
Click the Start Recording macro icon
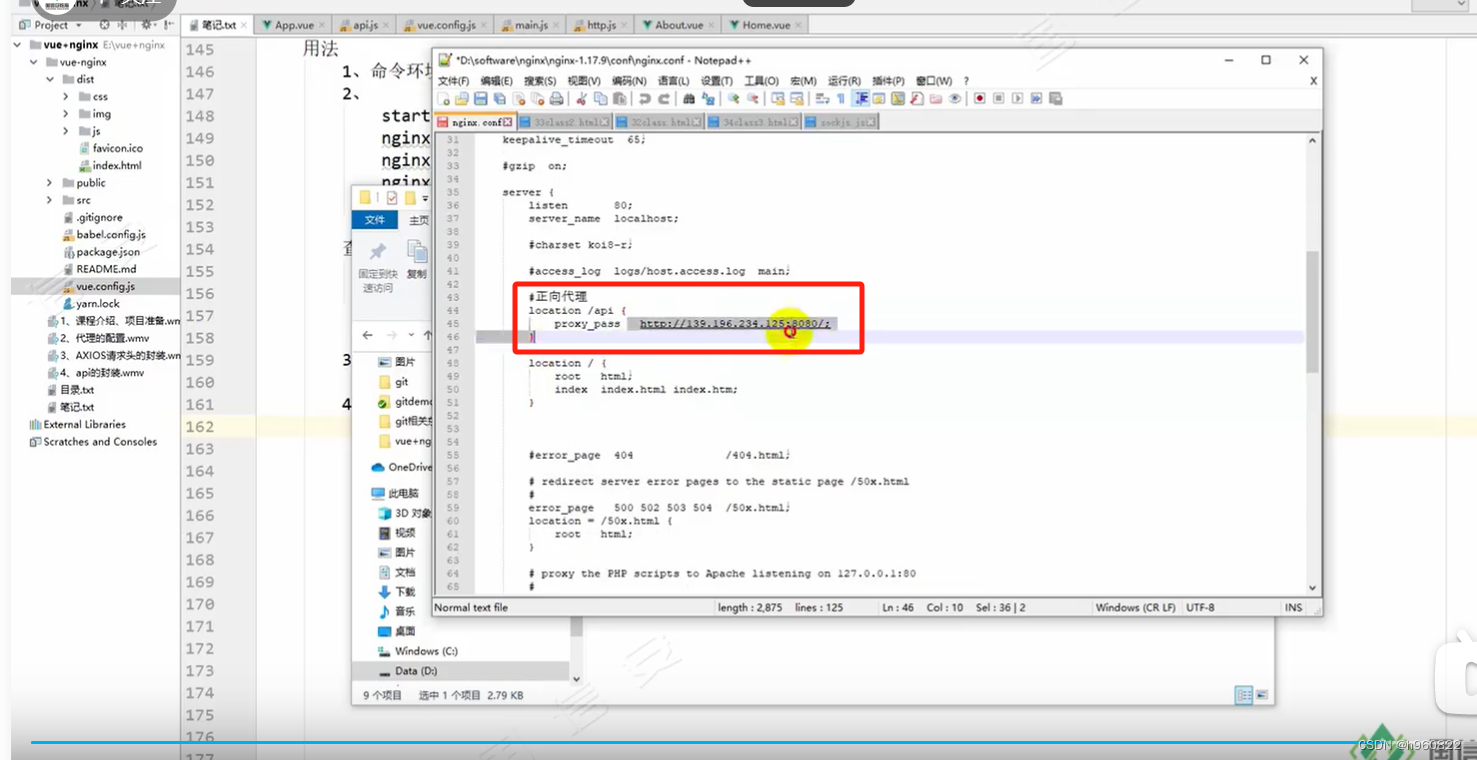pyautogui.click(x=979, y=98)
